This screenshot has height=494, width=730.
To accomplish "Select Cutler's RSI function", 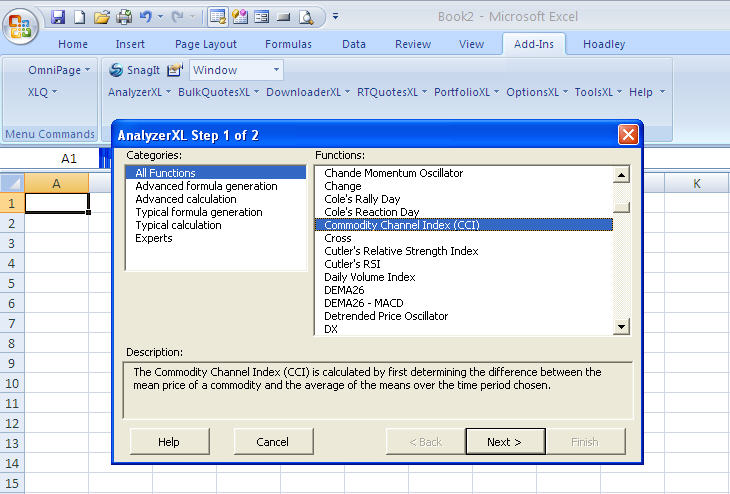I will (x=464, y=264).
